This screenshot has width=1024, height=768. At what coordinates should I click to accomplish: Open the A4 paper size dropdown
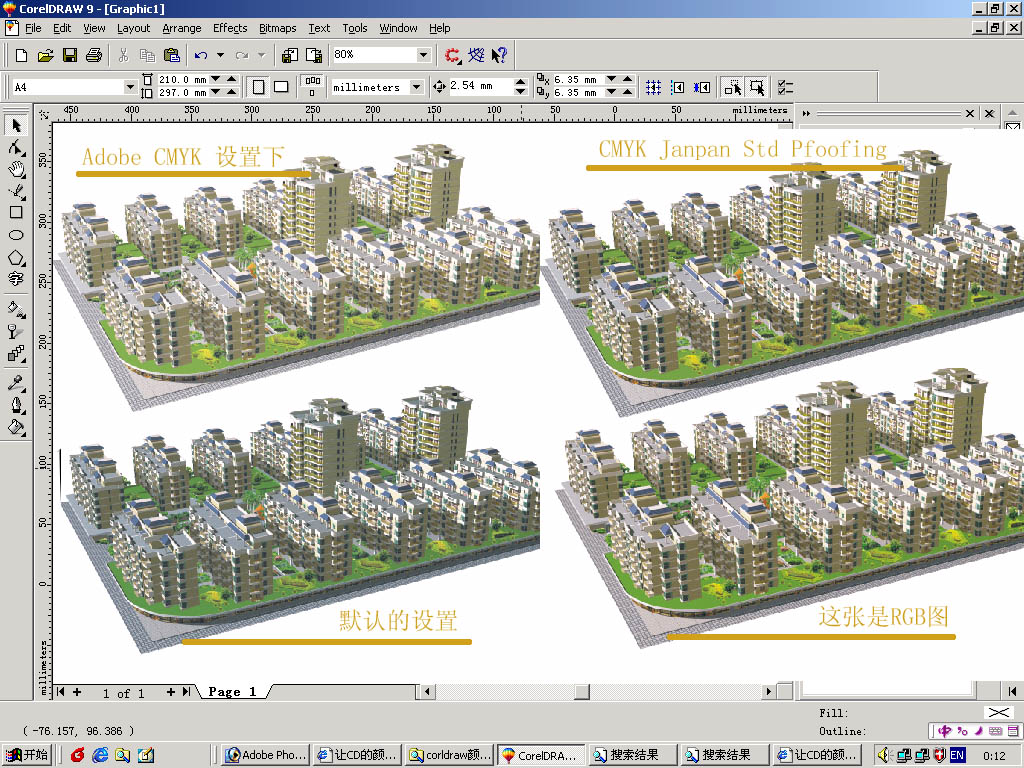[130, 87]
